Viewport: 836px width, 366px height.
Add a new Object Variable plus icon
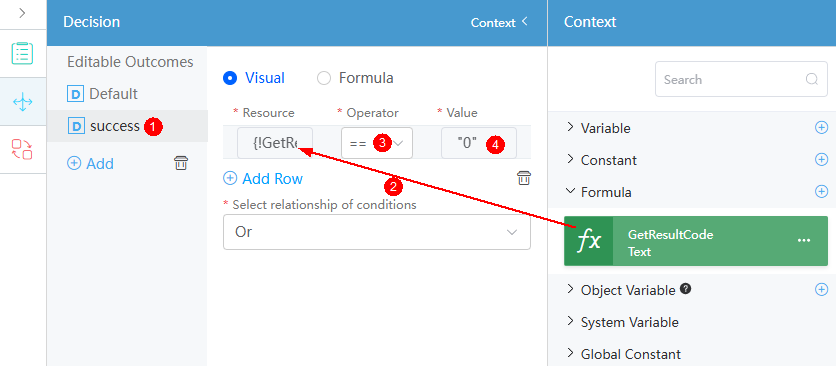822,290
